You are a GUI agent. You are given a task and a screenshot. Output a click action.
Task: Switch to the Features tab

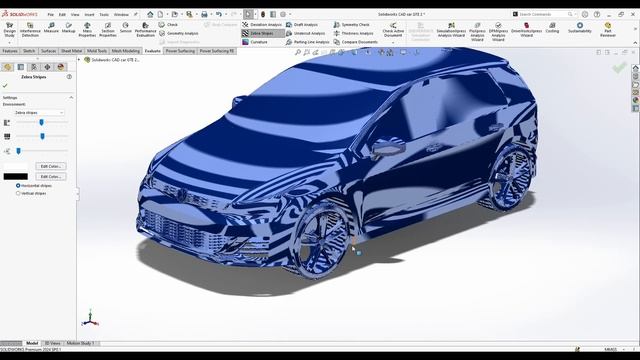click(10, 51)
